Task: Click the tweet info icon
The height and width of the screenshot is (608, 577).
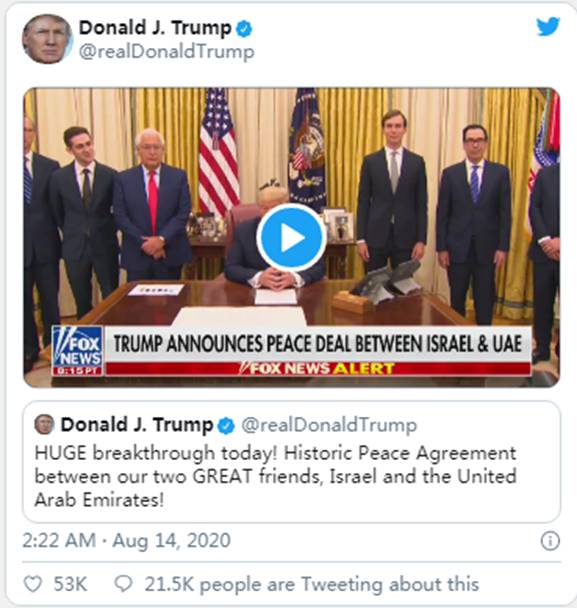Action: click(x=550, y=541)
